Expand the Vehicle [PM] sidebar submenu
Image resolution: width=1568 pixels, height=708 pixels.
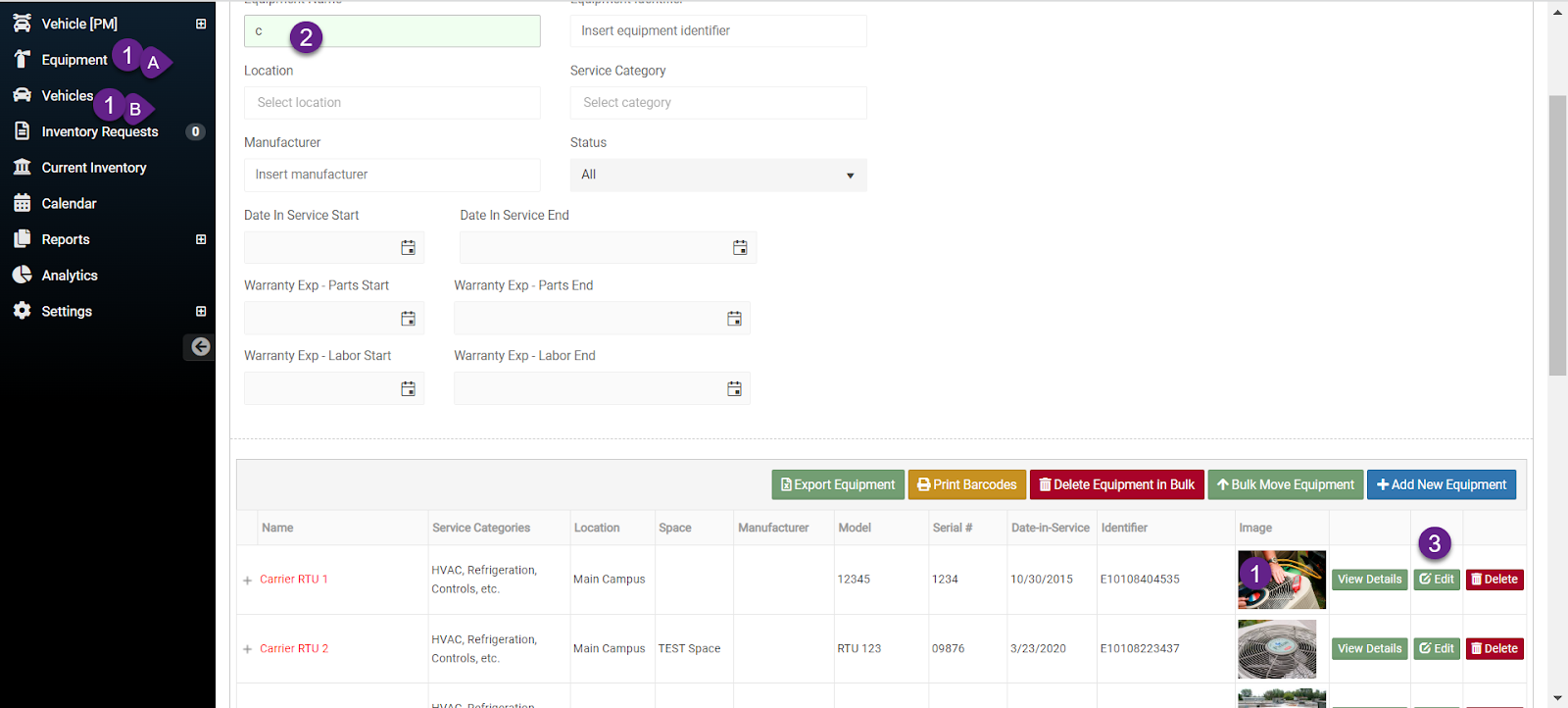pos(201,24)
